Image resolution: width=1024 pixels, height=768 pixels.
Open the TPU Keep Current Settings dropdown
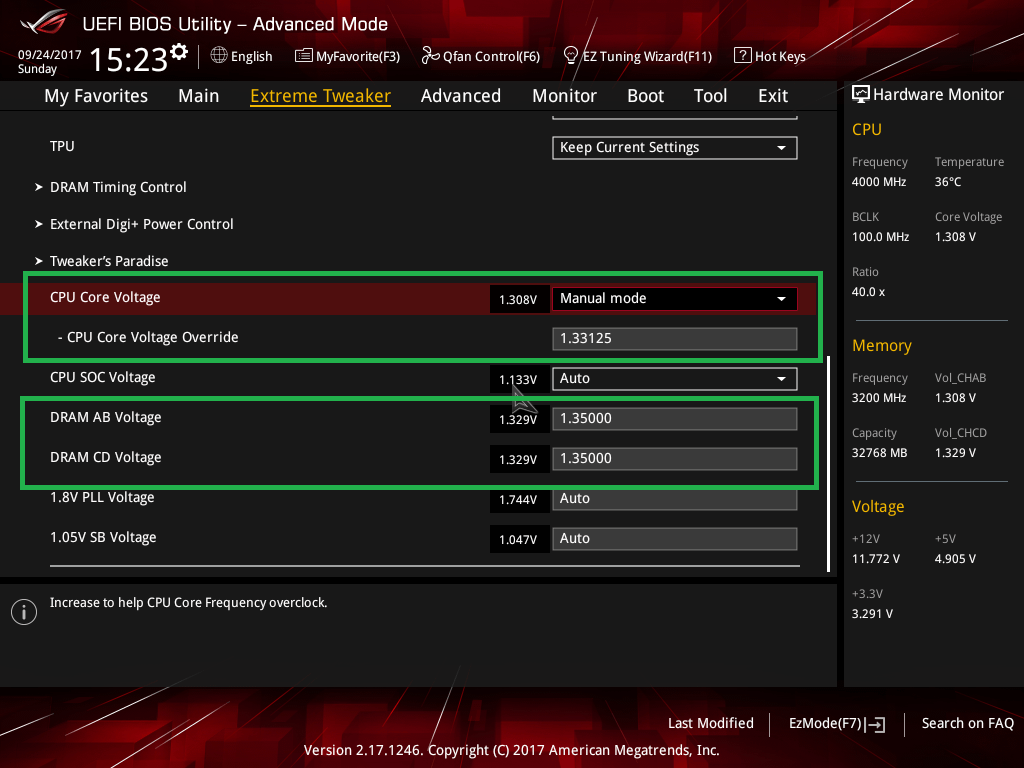tap(675, 148)
